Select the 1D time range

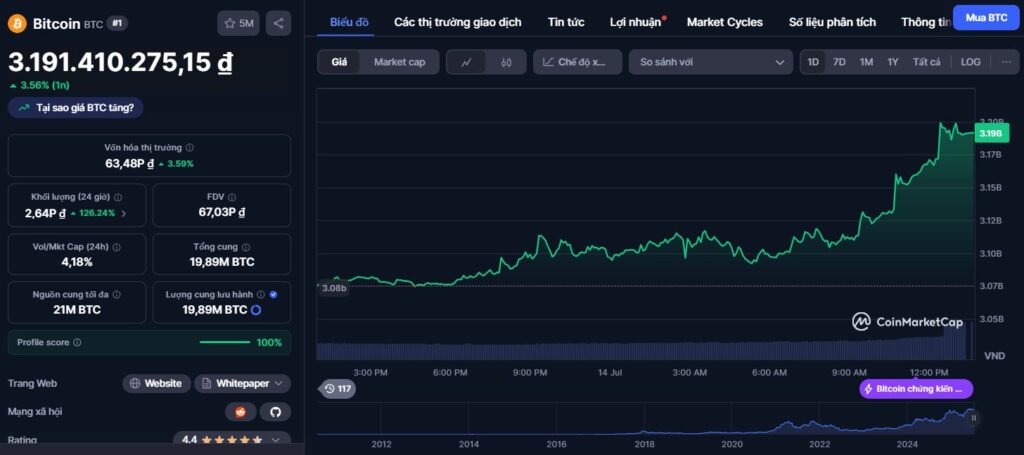pos(813,62)
